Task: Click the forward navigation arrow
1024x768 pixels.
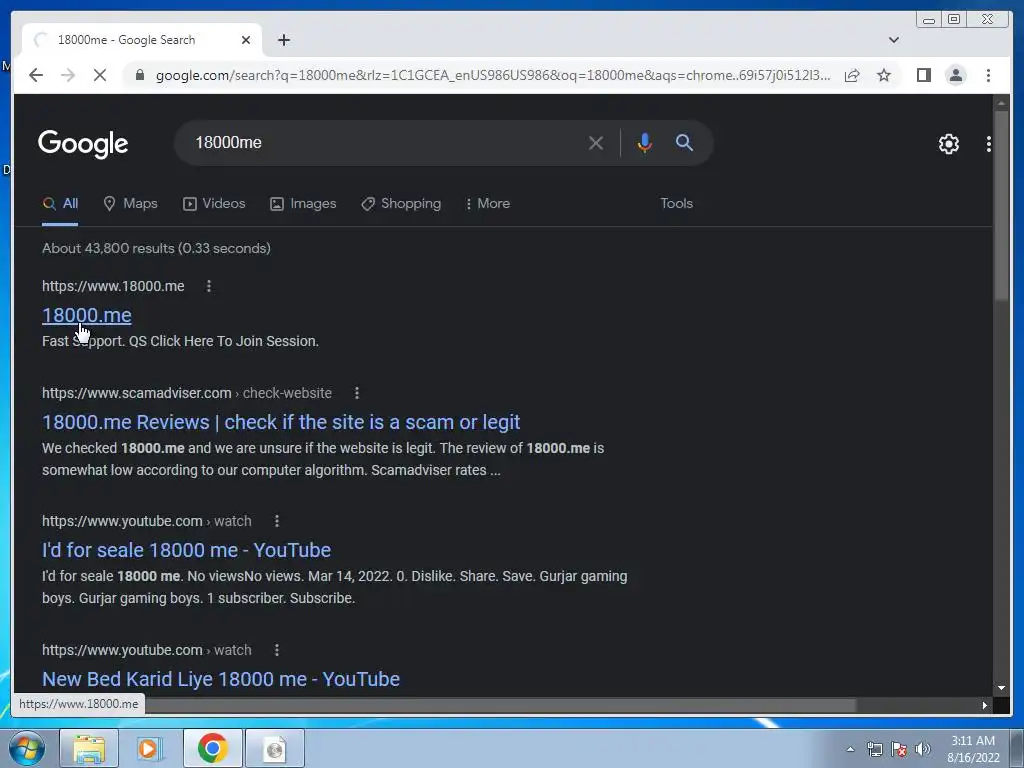Action: (67, 75)
